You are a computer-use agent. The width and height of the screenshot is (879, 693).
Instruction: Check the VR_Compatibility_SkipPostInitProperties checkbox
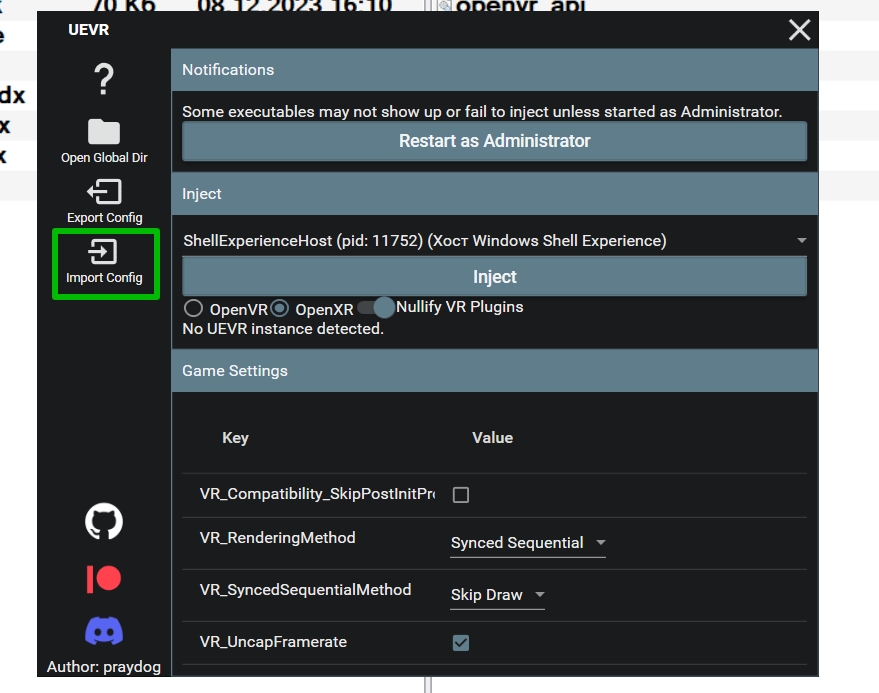(x=461, y=495)
